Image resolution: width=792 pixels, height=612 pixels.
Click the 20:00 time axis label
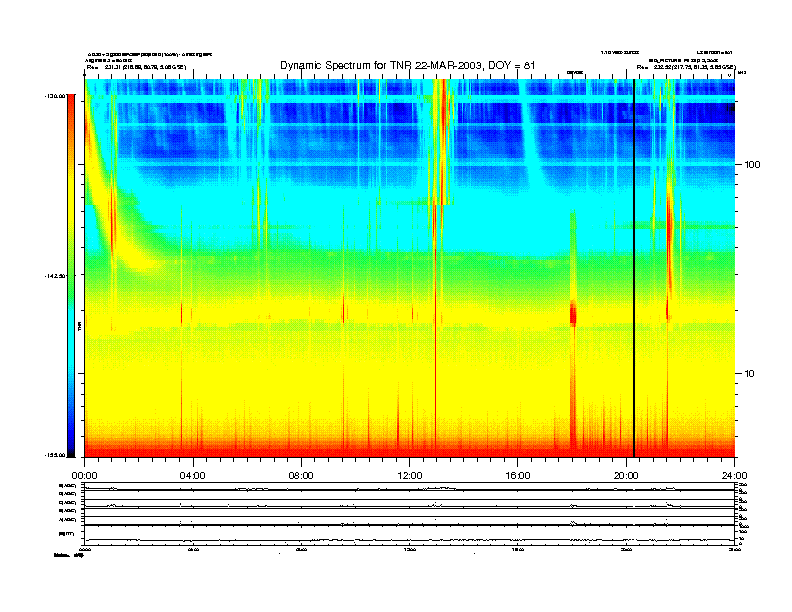pyautogui.click(x=626, y=476)
